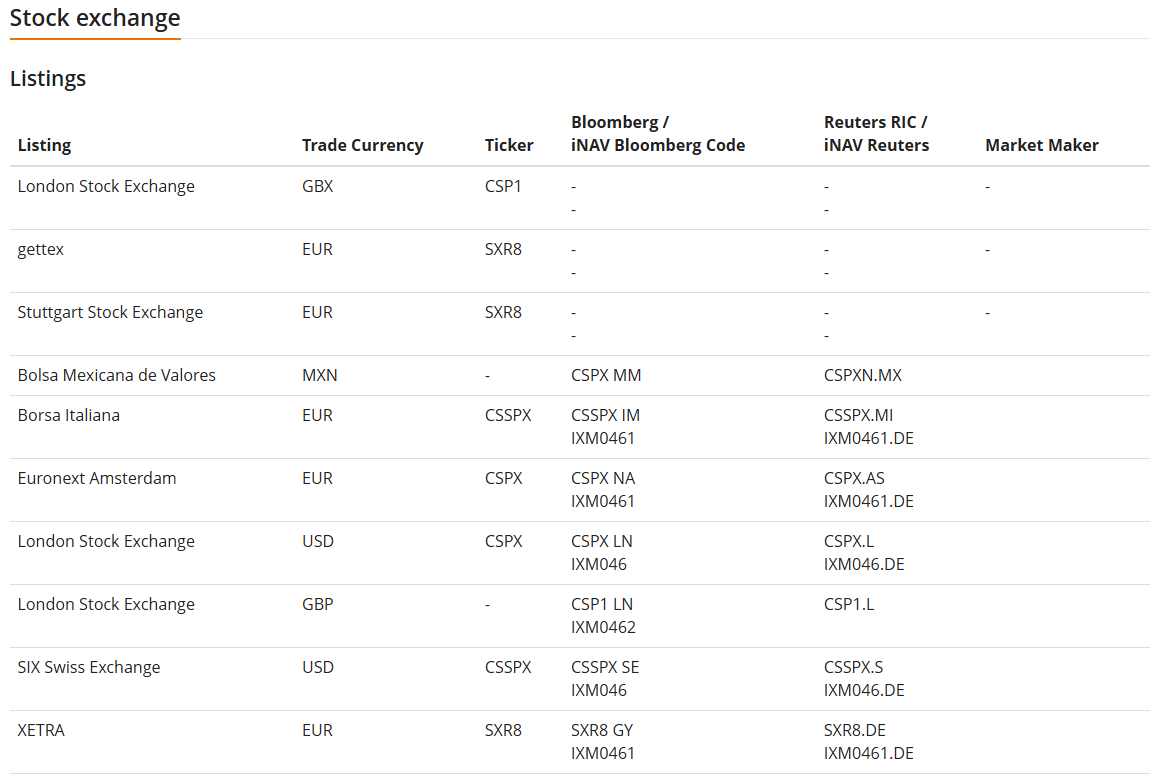Select London Stock Exchange in the USD row
The image size is (1162, 777).
click(x=106, y=541)
